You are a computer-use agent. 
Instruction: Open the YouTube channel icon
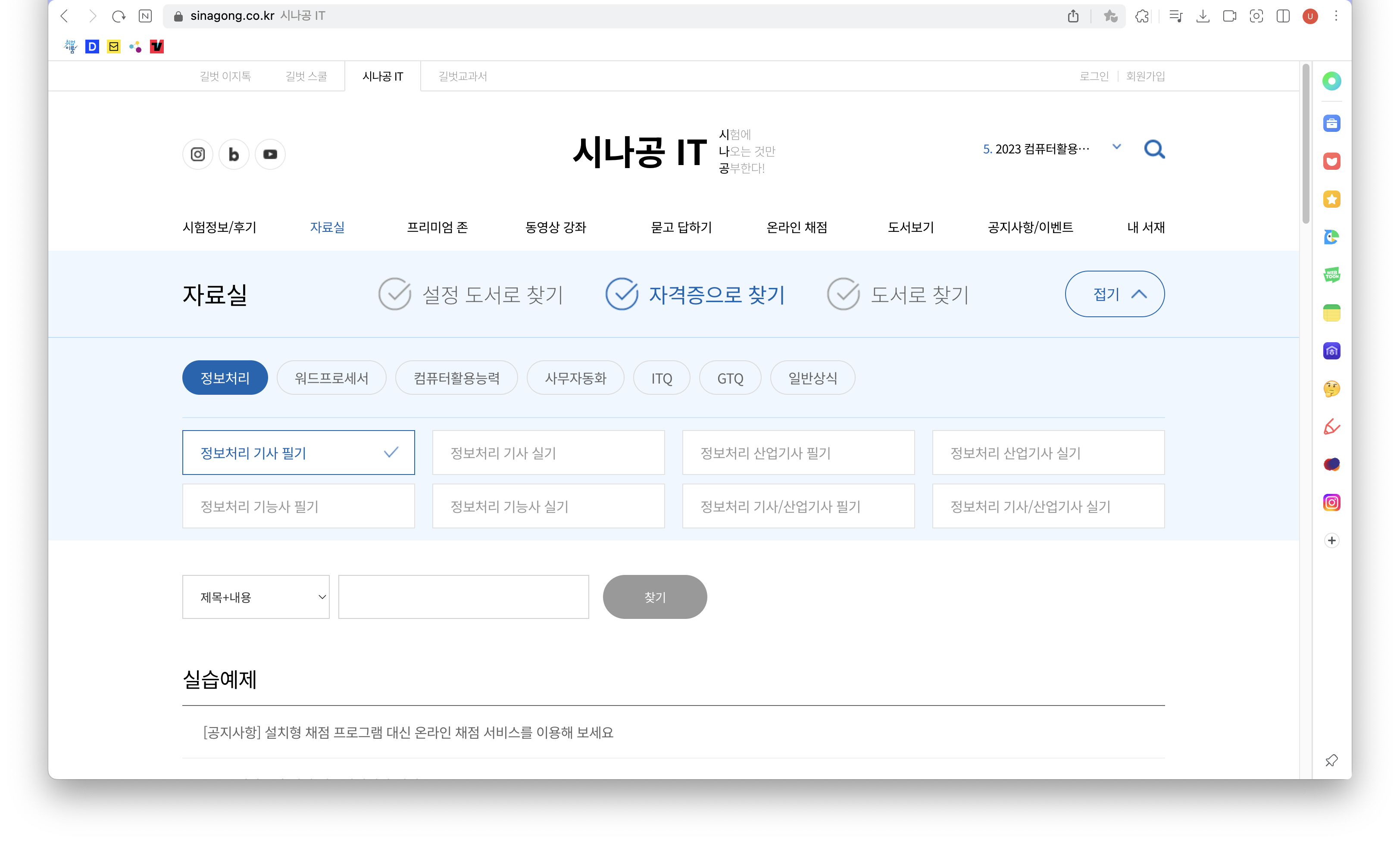coord(270,155)
